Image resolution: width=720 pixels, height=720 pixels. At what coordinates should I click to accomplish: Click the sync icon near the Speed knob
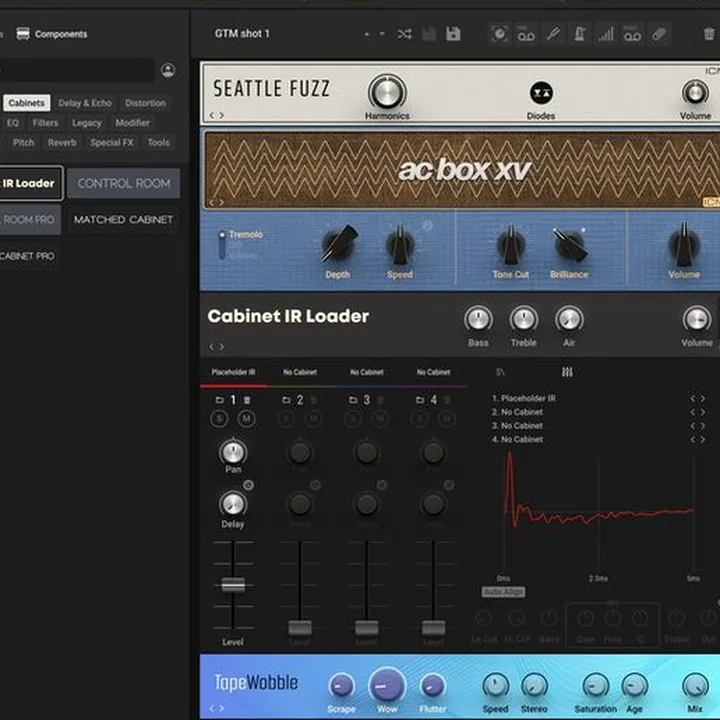pyautogui.click(x=428, y=225)
